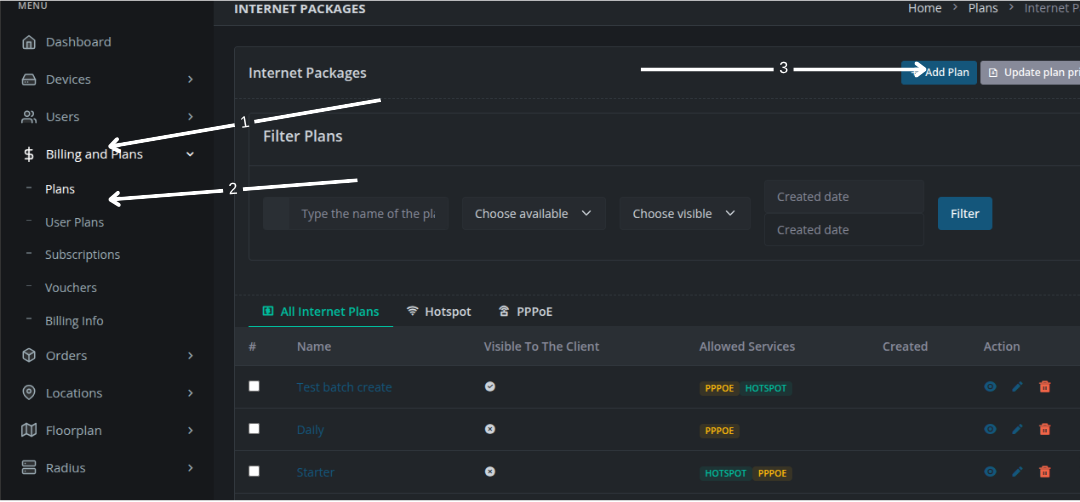The width and height of the screenshot is (1080, 502).
Task: Open the Test batch create plan link
Action: 344,387
